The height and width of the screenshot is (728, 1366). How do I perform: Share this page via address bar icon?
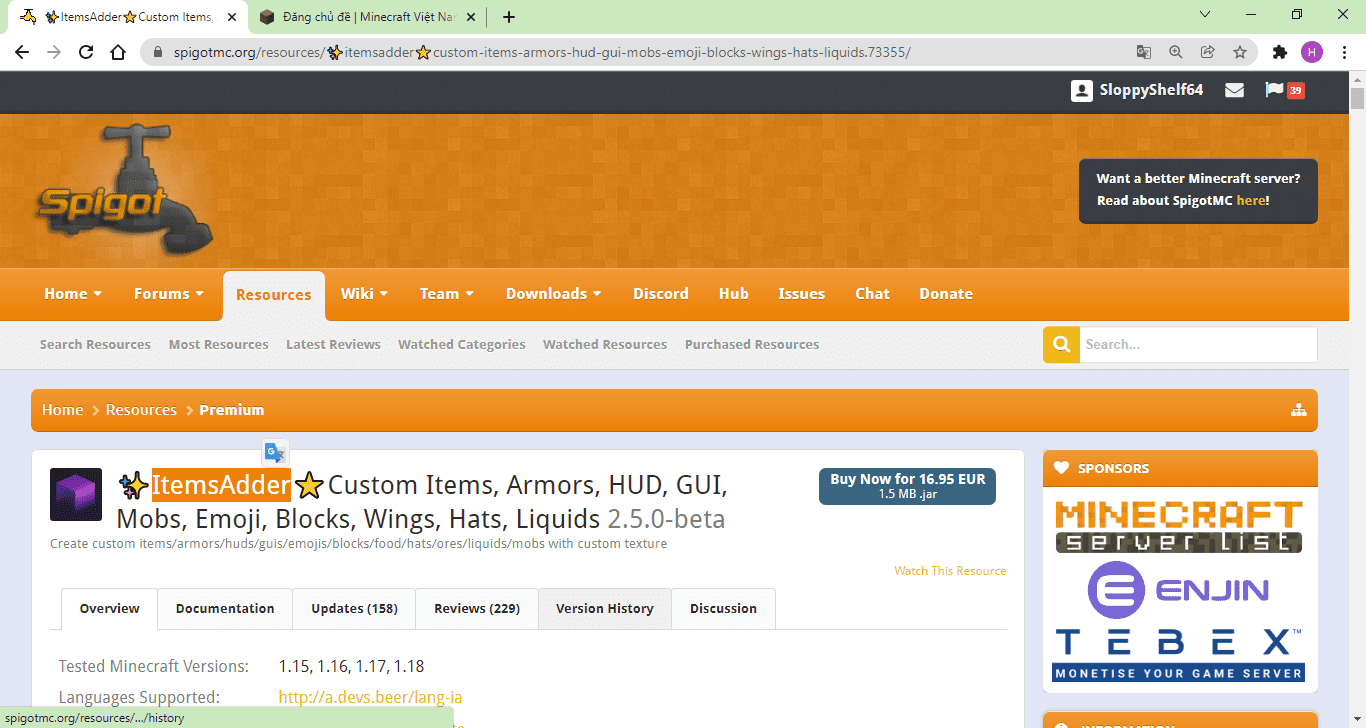tap(1208, 52)
